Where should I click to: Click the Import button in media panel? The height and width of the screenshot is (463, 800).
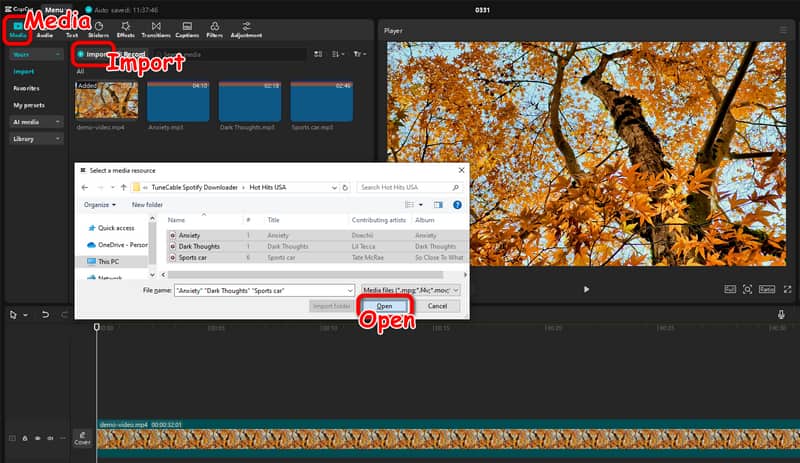[x=93, y=54]
